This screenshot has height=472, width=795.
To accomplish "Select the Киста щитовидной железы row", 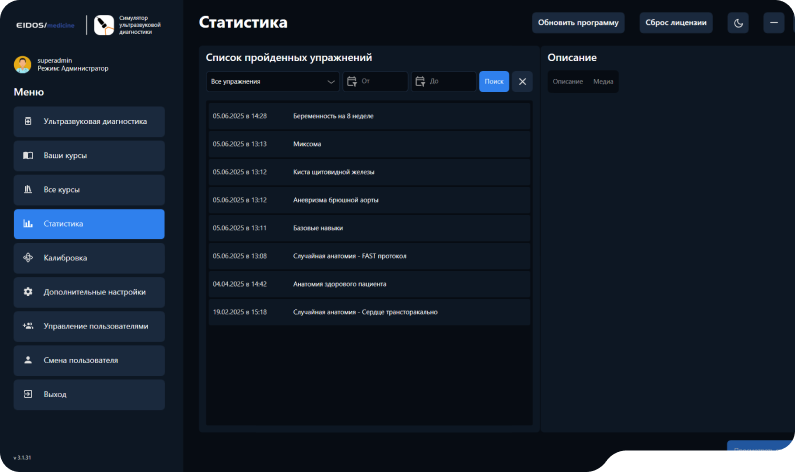I will (x=369, y=172).
